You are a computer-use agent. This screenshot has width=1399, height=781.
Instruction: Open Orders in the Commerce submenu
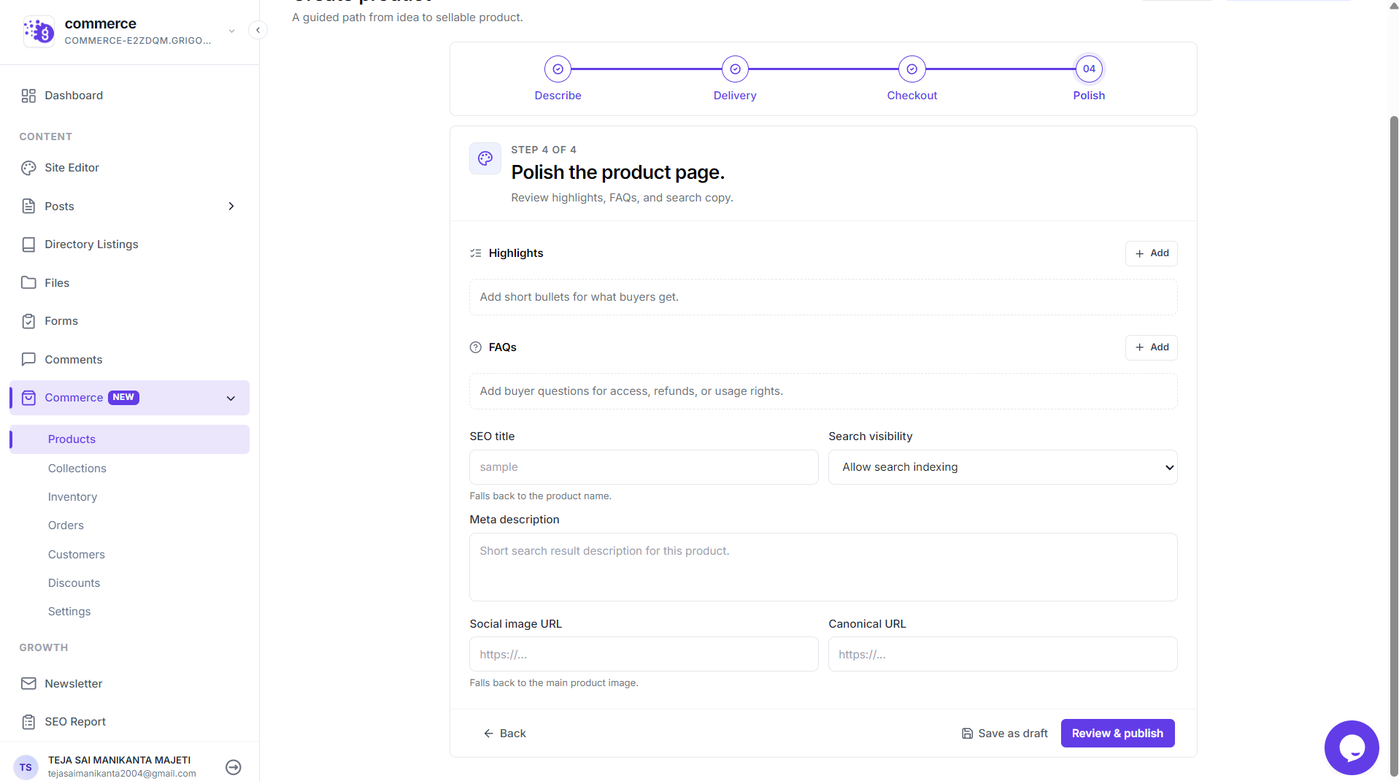click(66, 525)
